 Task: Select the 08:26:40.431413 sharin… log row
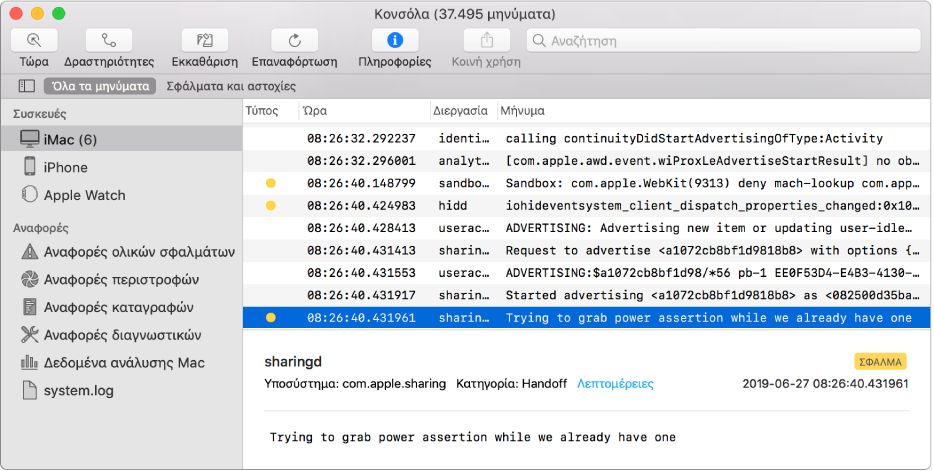(x=586, y=251)
